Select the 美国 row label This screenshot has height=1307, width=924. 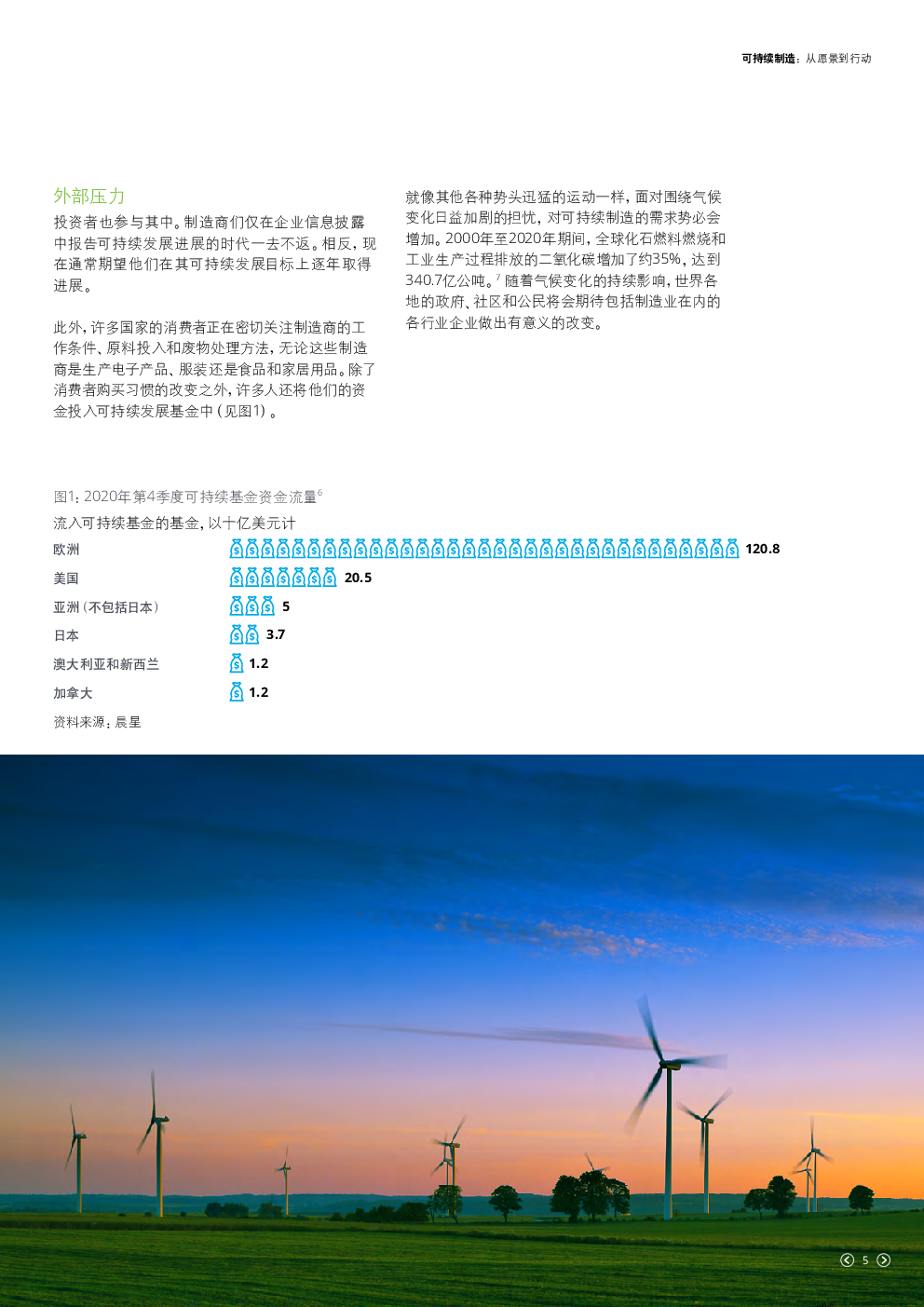(66, 579)
